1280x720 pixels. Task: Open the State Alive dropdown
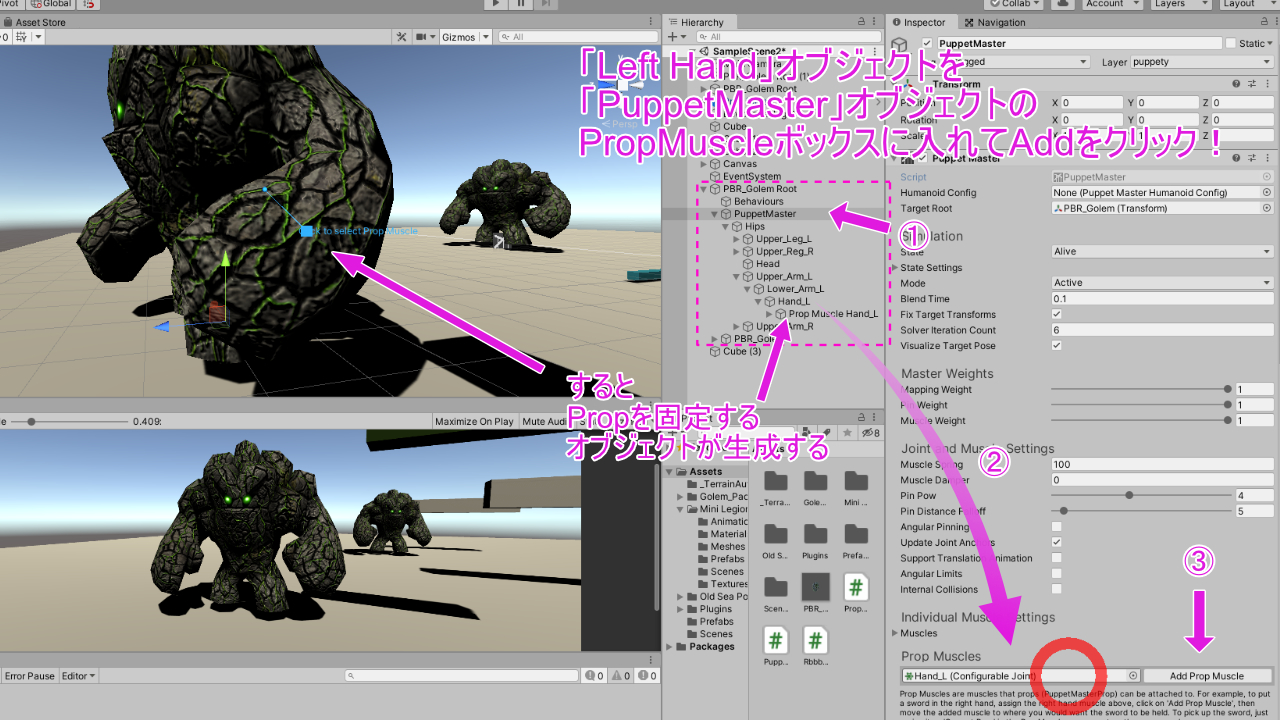tap(1162, 252)
